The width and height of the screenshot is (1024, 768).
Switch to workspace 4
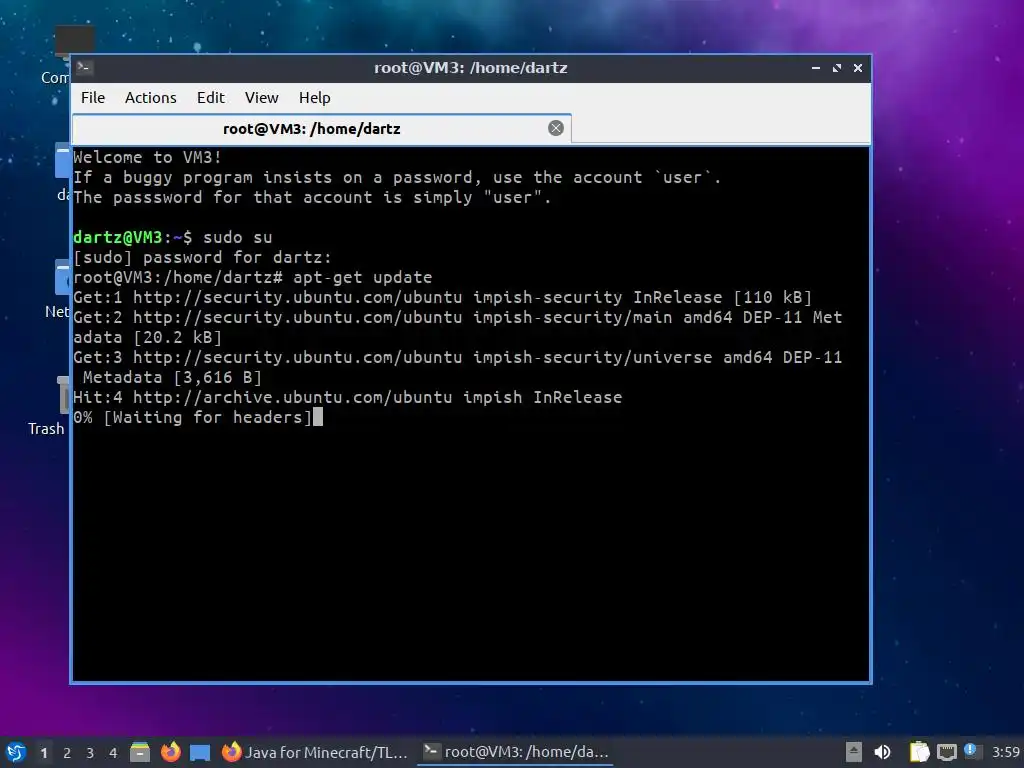(x=113, y=753)
